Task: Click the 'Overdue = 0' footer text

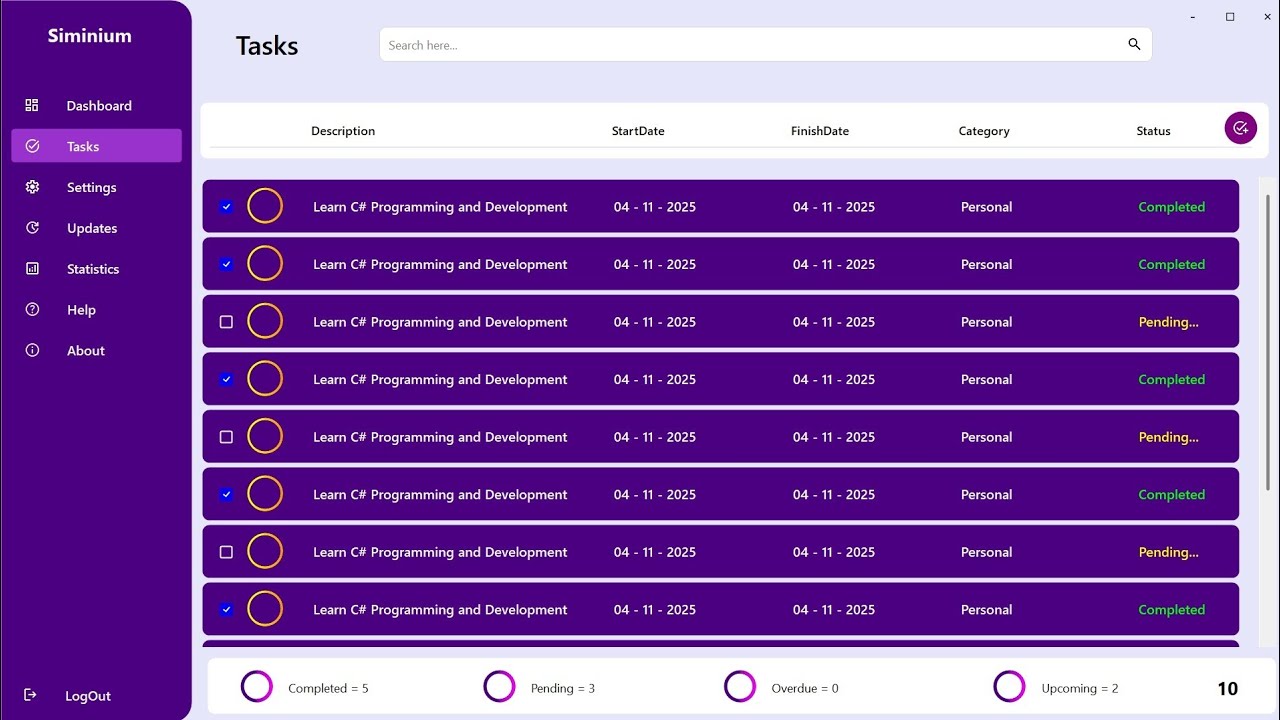Action: [x=805, y=688]
